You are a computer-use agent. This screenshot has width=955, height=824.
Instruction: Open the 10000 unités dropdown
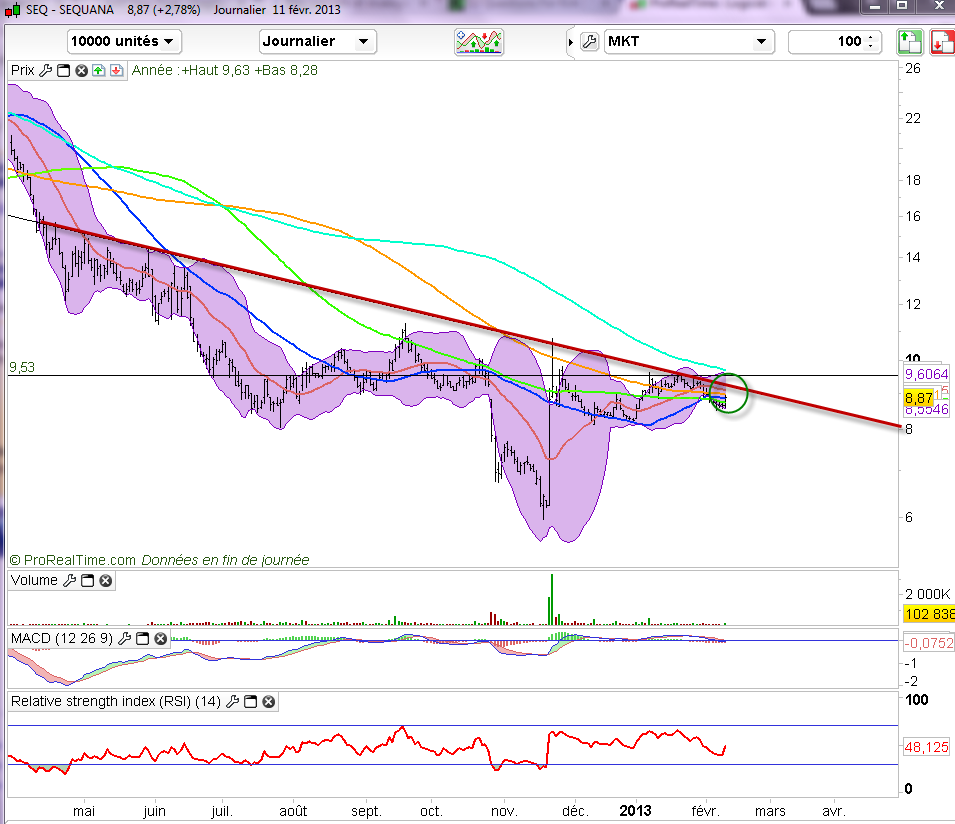coord(125,41)
